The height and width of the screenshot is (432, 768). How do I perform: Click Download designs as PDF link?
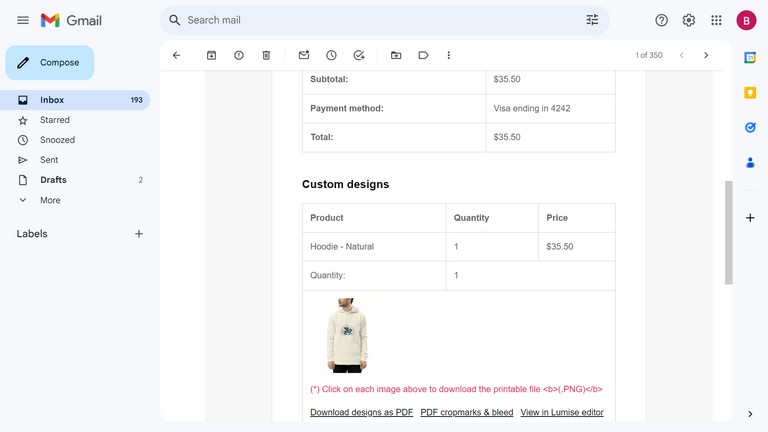click(x=361, y=412)
